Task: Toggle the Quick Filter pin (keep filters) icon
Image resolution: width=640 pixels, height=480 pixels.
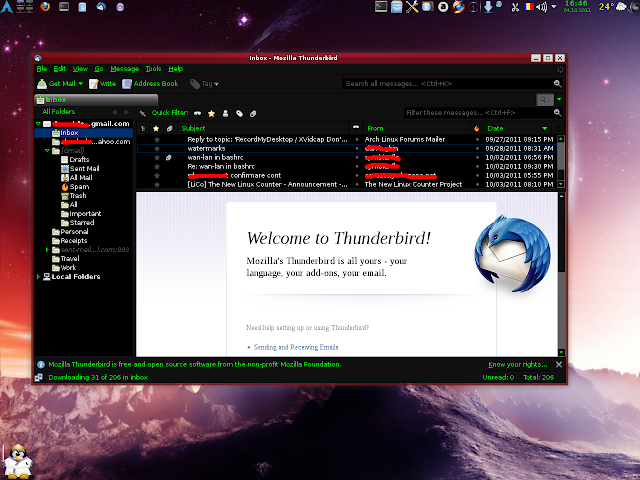Action: pos(142,113)
